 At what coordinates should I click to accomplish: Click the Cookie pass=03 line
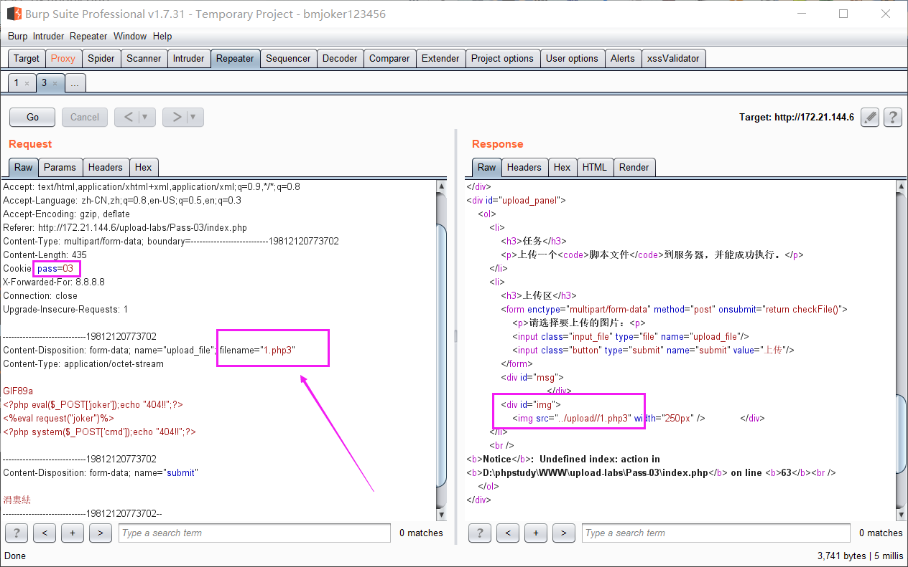point(39,269)
